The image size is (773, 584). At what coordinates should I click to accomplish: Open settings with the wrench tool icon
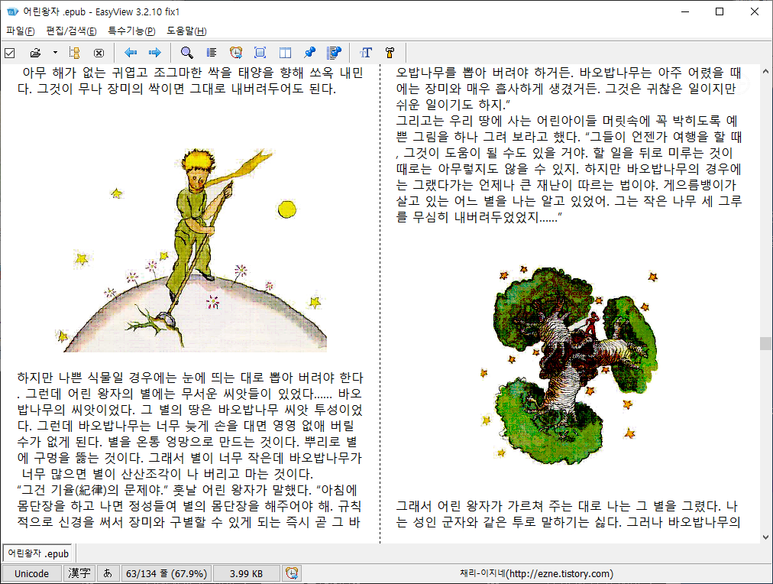pos(390,52)
